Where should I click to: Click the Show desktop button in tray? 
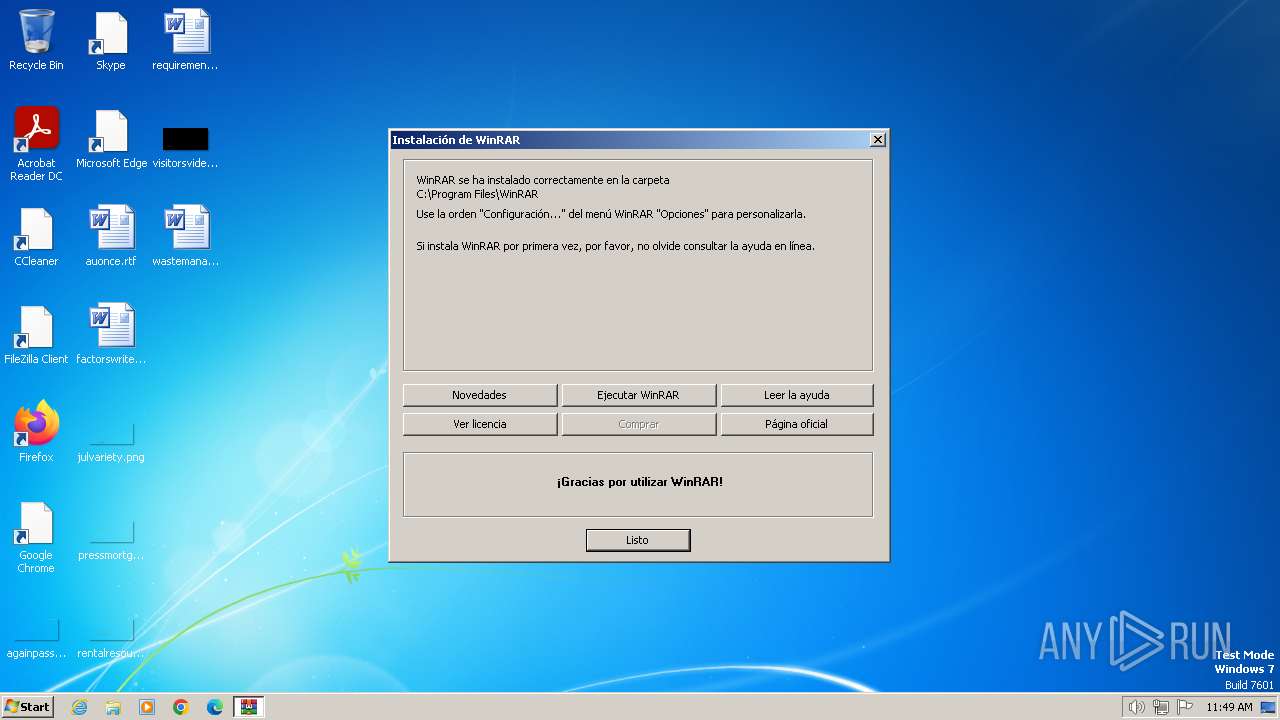pos(1268,707)
